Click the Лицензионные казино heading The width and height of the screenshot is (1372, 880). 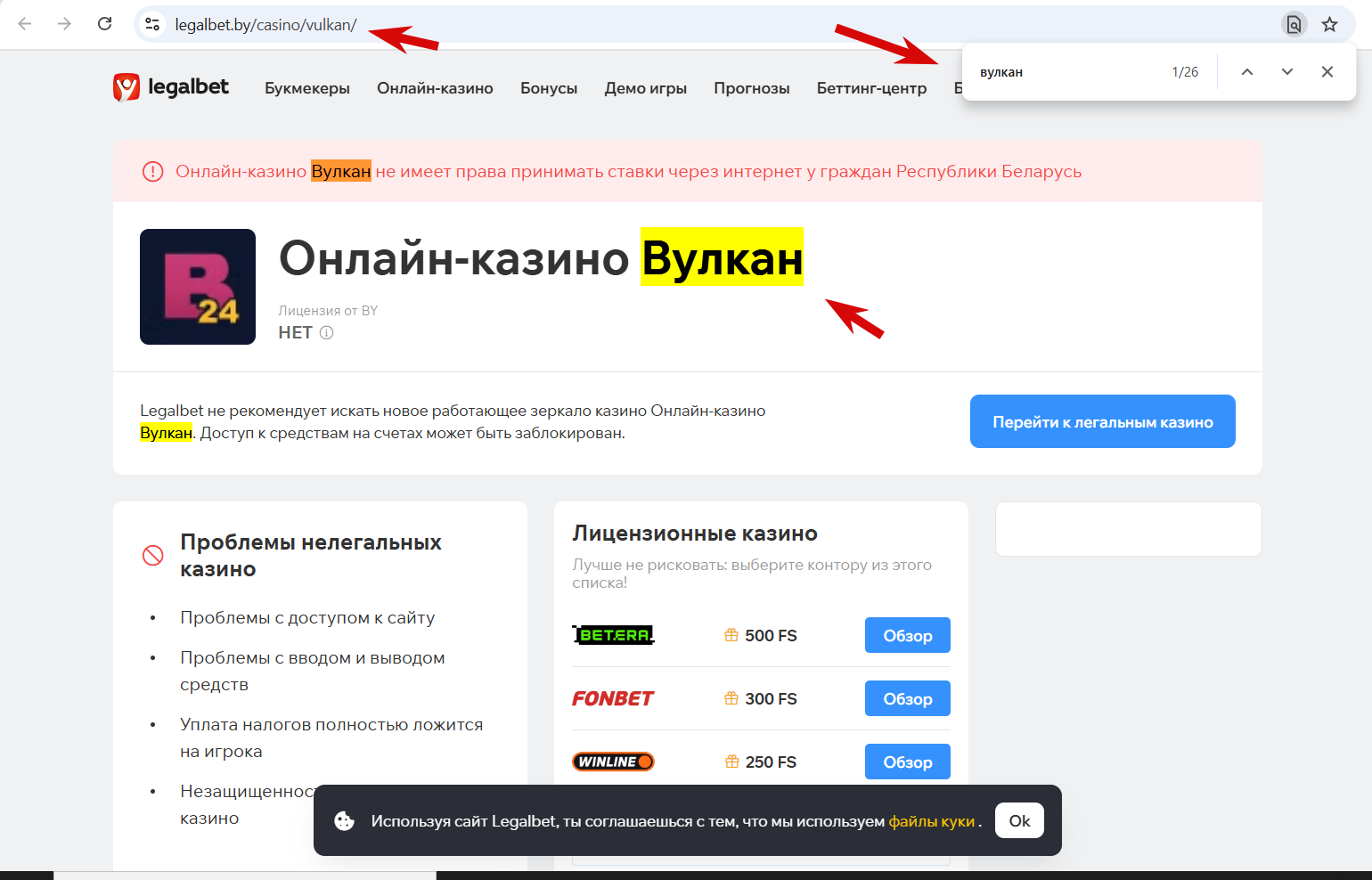695,534
